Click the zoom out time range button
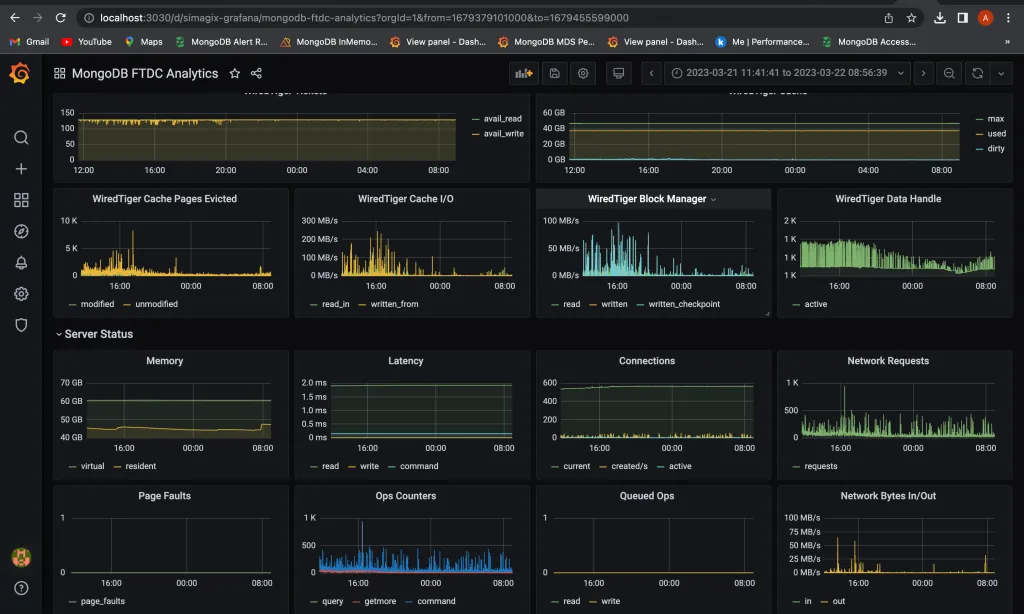The height and width of the screenshot is (614, 1024). click(949, 73)
